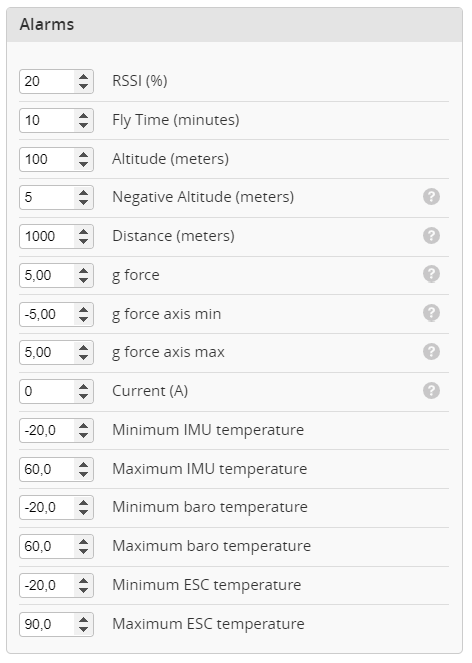Show help for g force axis max
This screenshot has width=472, height=663.
pyautogui.click(x=431, y=352)
